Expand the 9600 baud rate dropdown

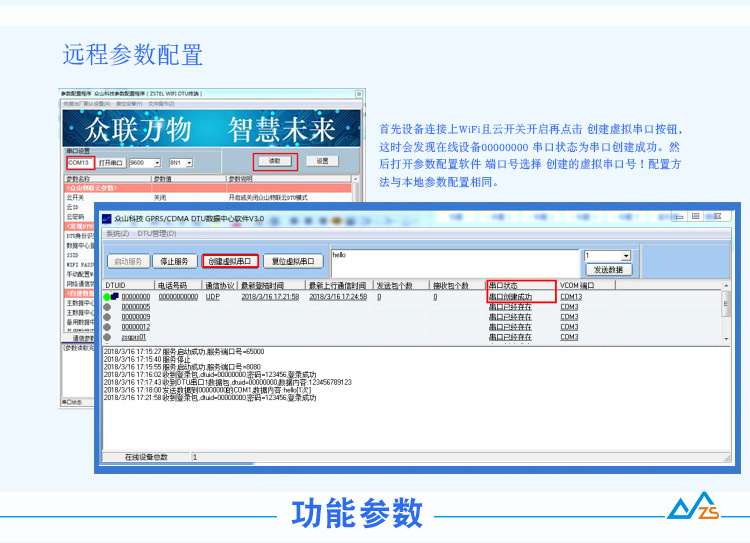pyautogui.click(x=157, y=163)
